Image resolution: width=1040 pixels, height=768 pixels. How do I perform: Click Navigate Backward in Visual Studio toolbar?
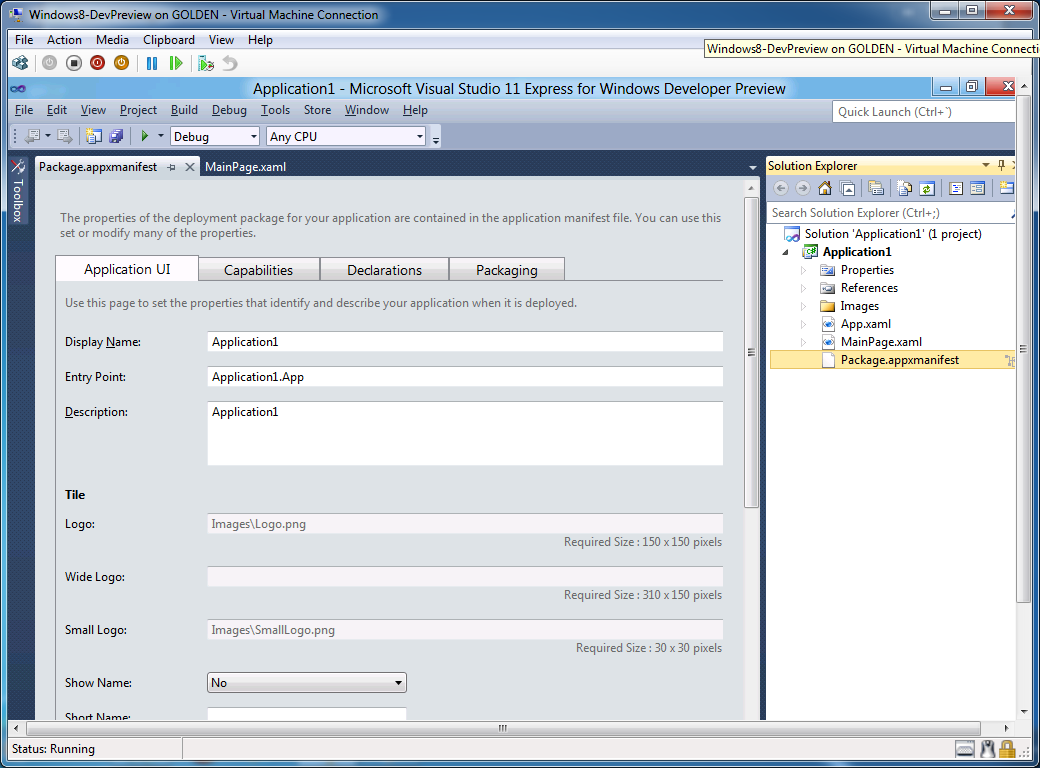(32, 136)
